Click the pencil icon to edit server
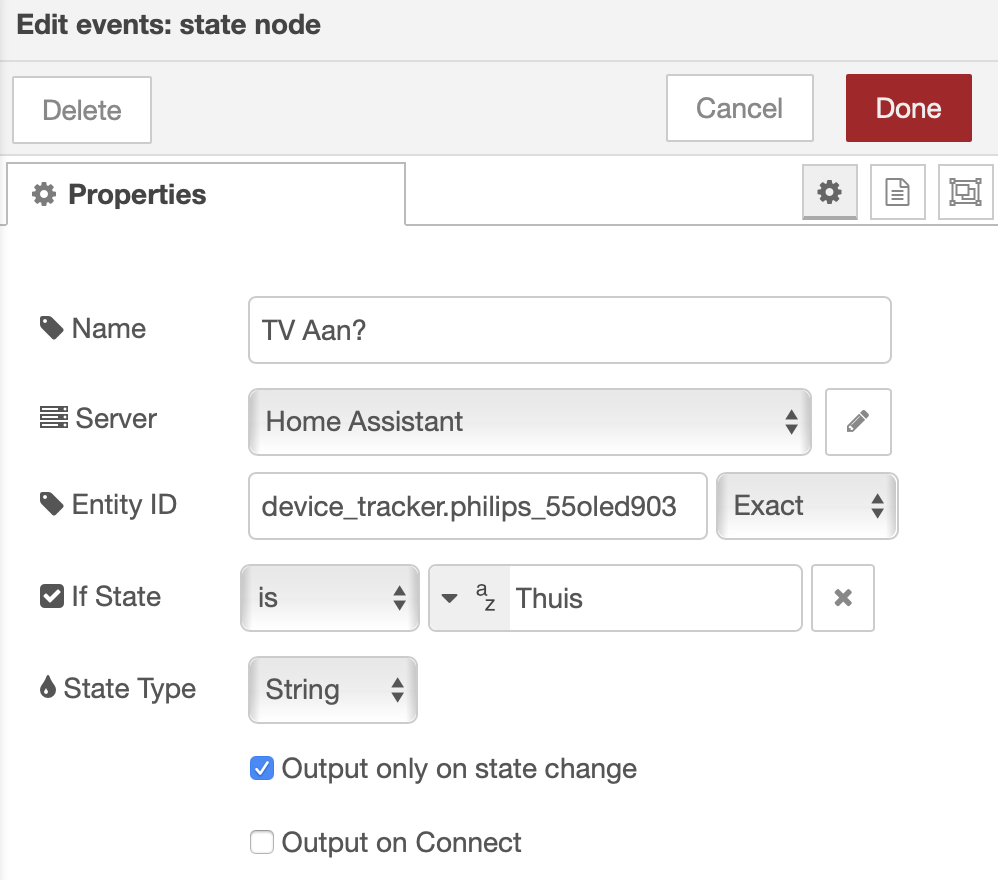998x880 pixels. pyautogui.click(x=857, y=421)
